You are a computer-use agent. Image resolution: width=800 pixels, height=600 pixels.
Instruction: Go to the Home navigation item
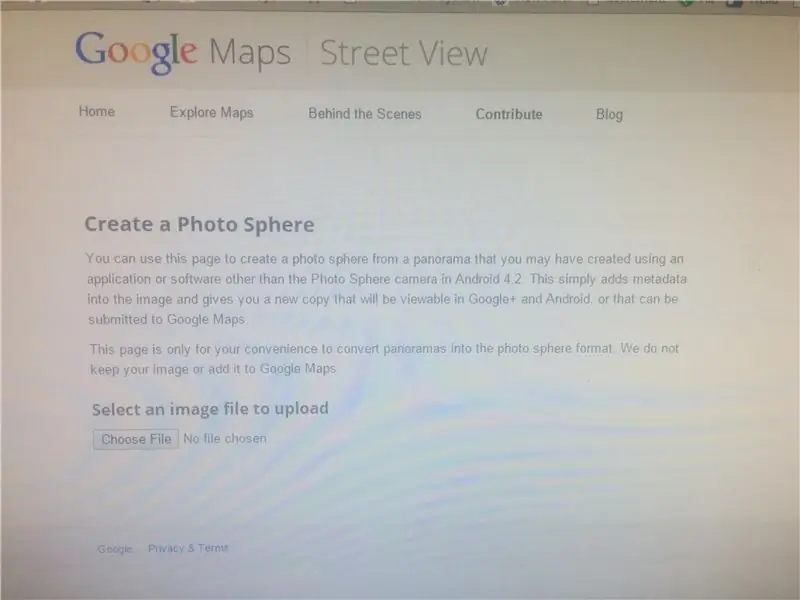[96, 111]
